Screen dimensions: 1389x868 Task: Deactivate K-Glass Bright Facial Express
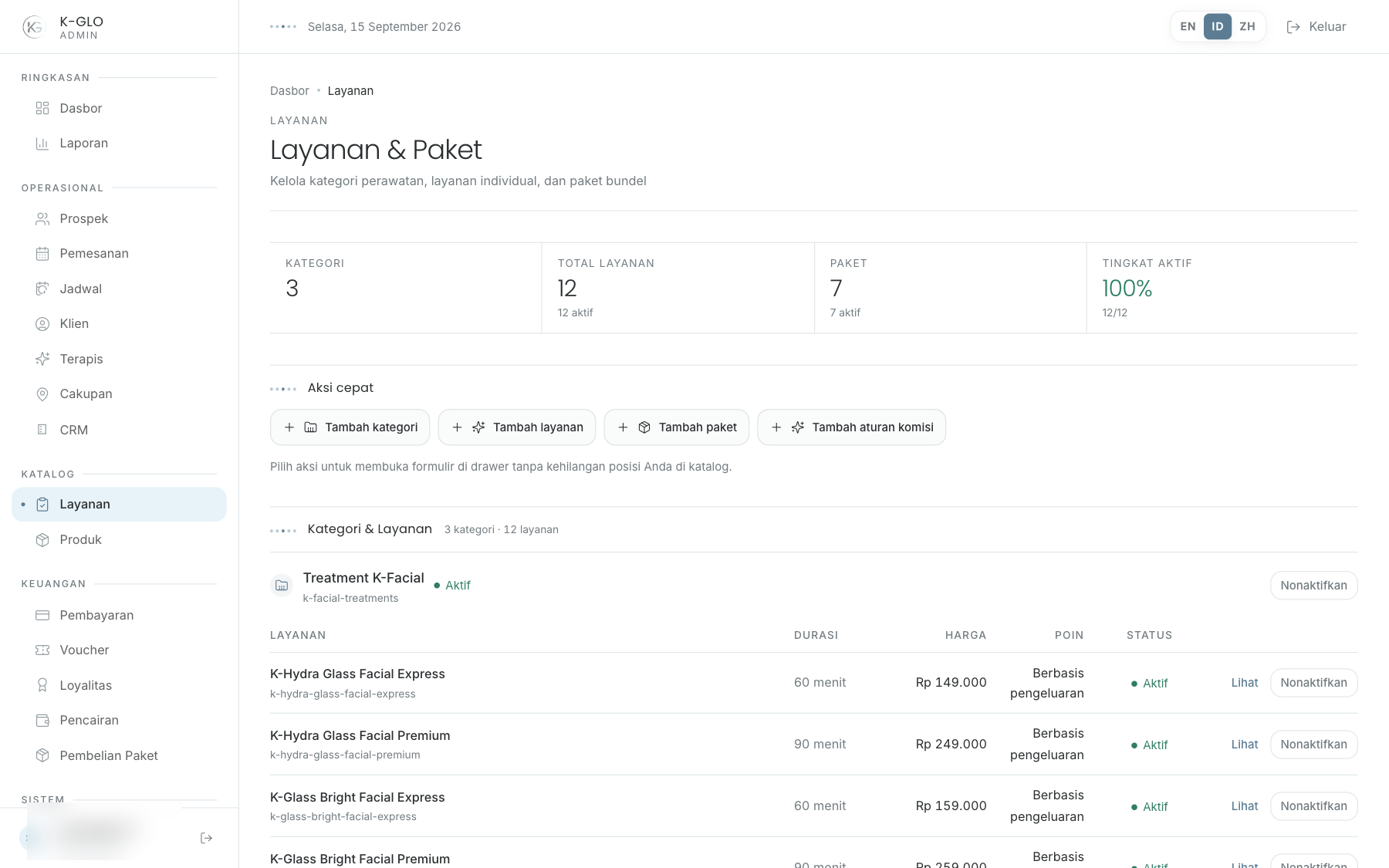click(x=1313, y=806)
